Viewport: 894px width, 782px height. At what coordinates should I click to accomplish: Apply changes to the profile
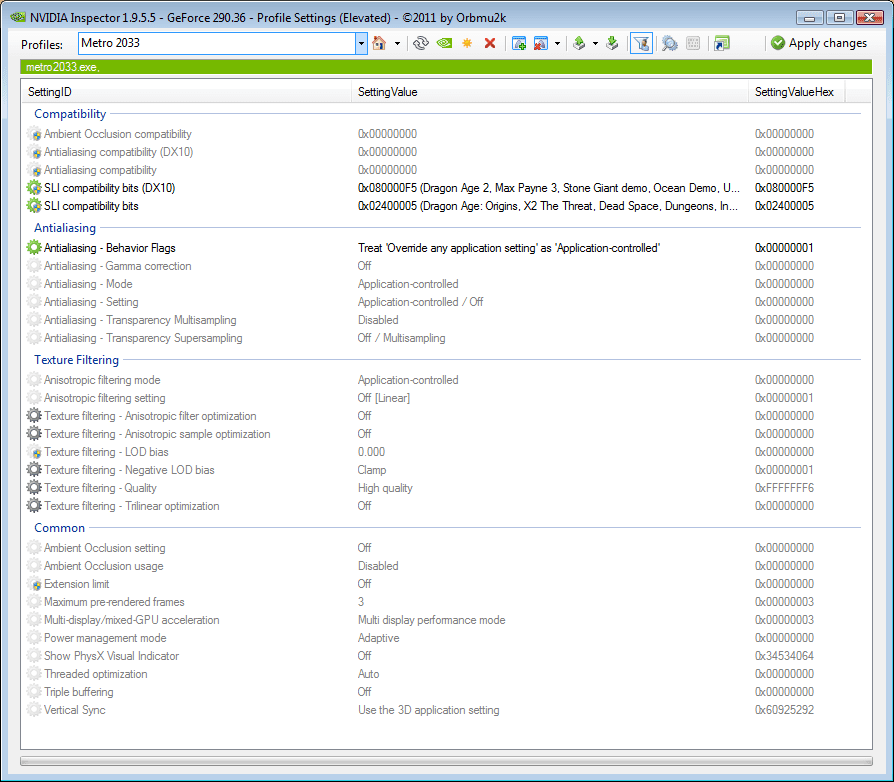819,43
